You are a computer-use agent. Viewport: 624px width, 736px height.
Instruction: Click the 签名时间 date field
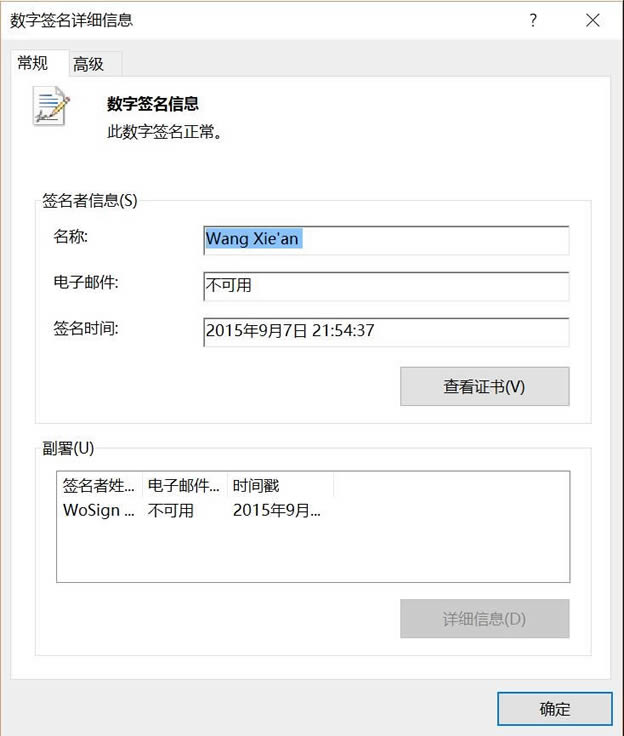pyautogui.click(x=385, y=330)
